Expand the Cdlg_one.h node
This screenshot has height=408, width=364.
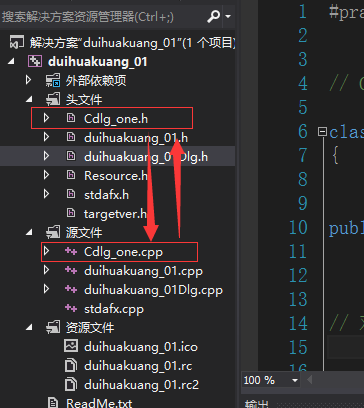[46, 118]
